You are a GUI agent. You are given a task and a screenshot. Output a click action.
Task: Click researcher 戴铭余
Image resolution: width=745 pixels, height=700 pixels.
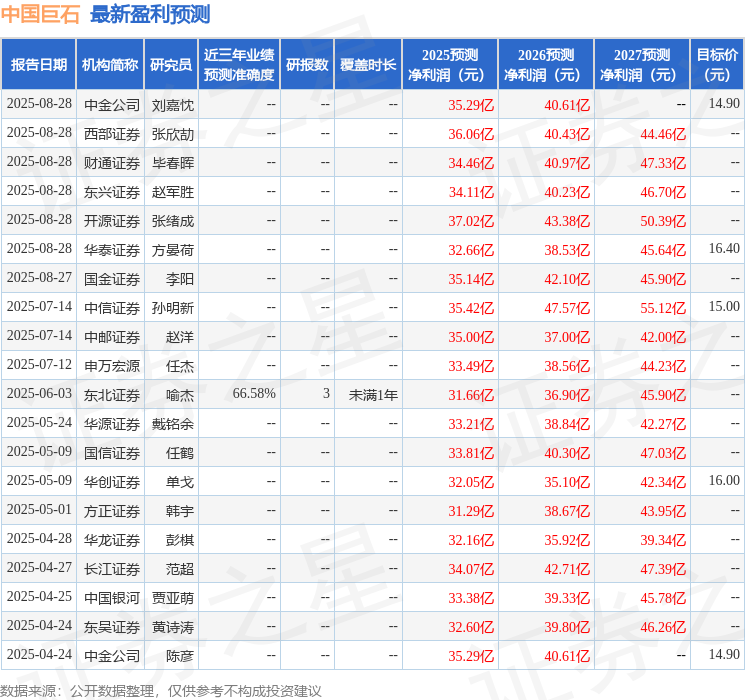pos(173,424)
